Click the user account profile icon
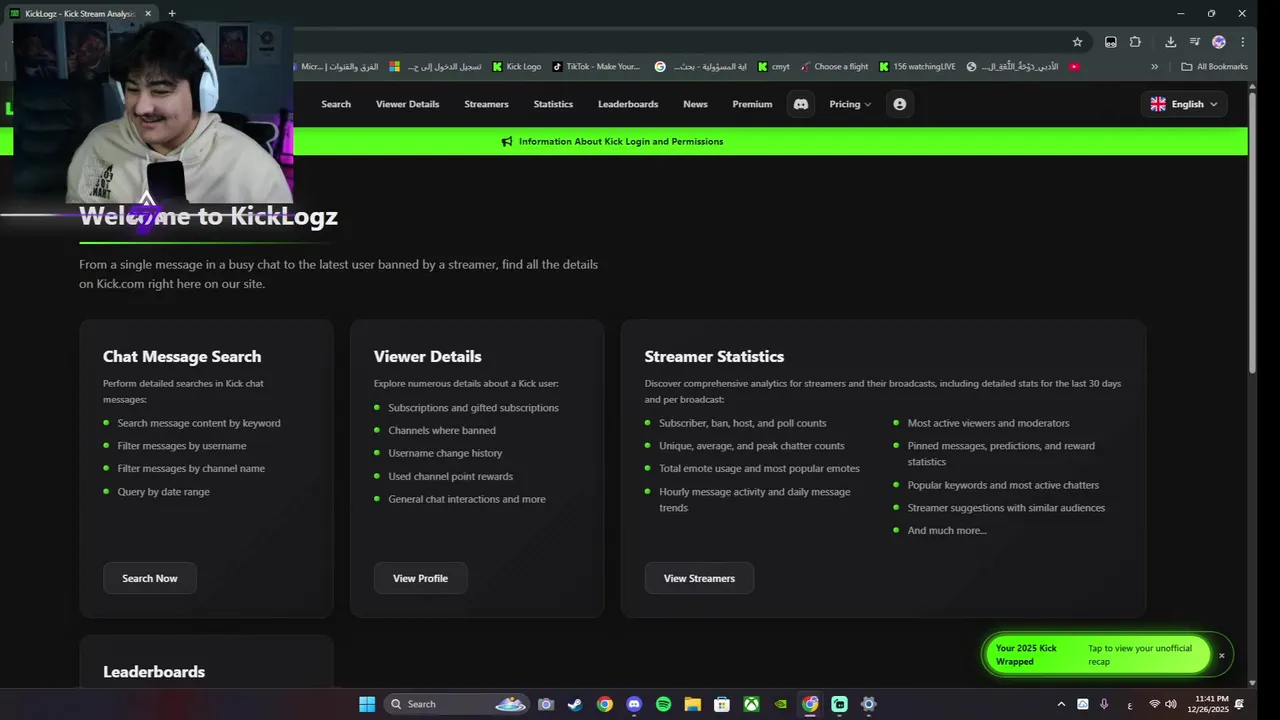 click(x=899, y=104)
